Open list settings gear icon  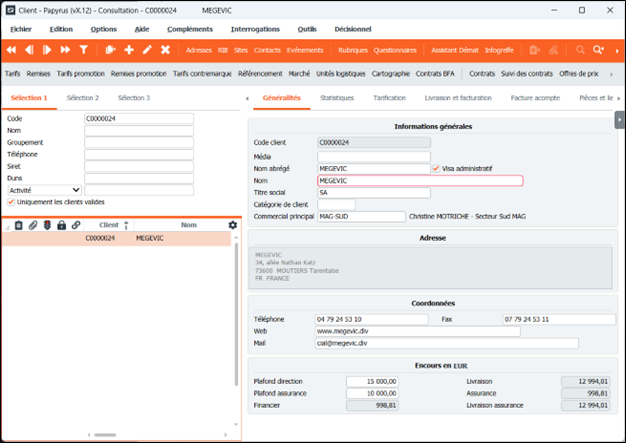point(233,225)
